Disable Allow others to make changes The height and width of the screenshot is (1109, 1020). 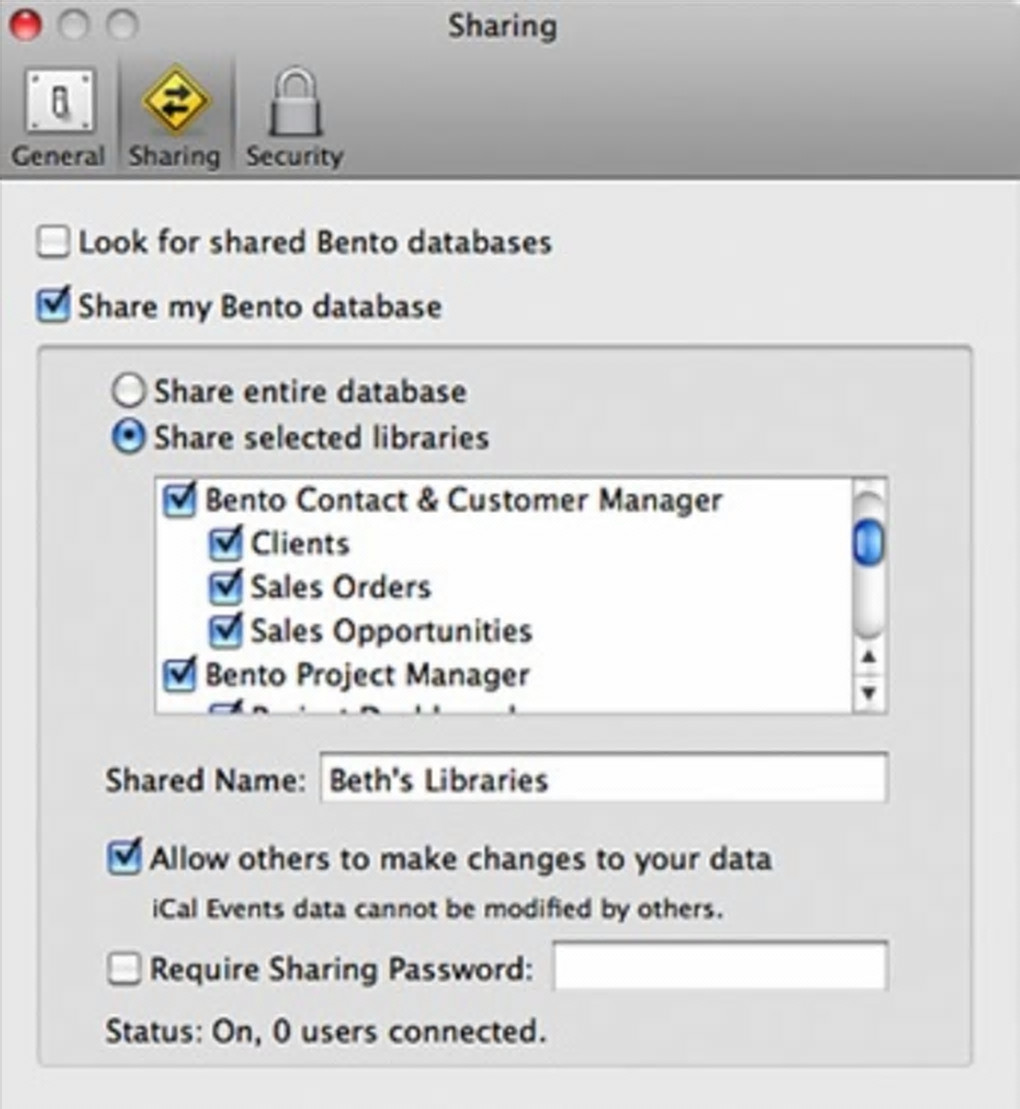(124, 859)
